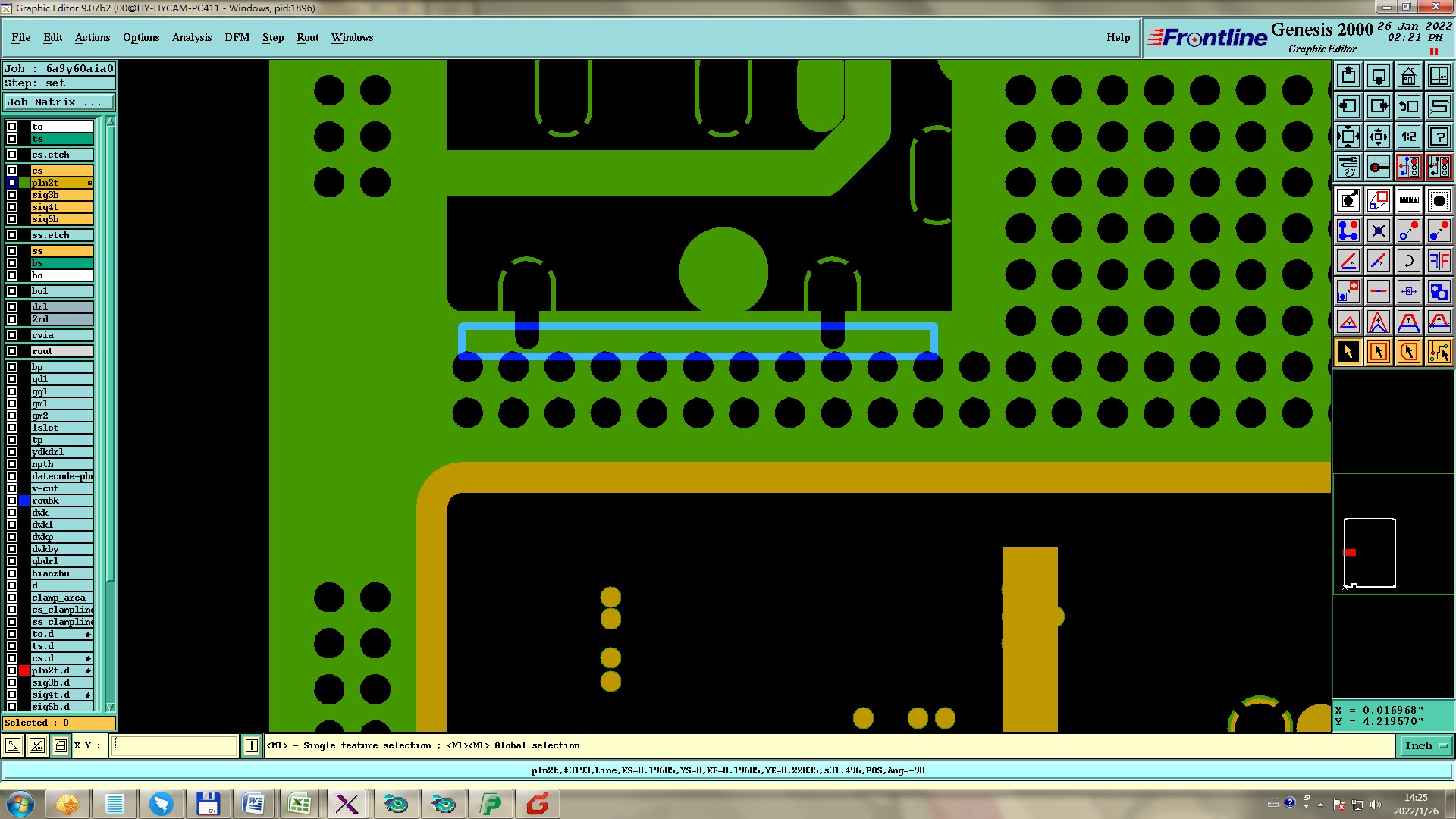This screenshot has width=1456, height=819.
Task: Click the 1:2 zoom scale icon
Action: (x=1409, y=137)
